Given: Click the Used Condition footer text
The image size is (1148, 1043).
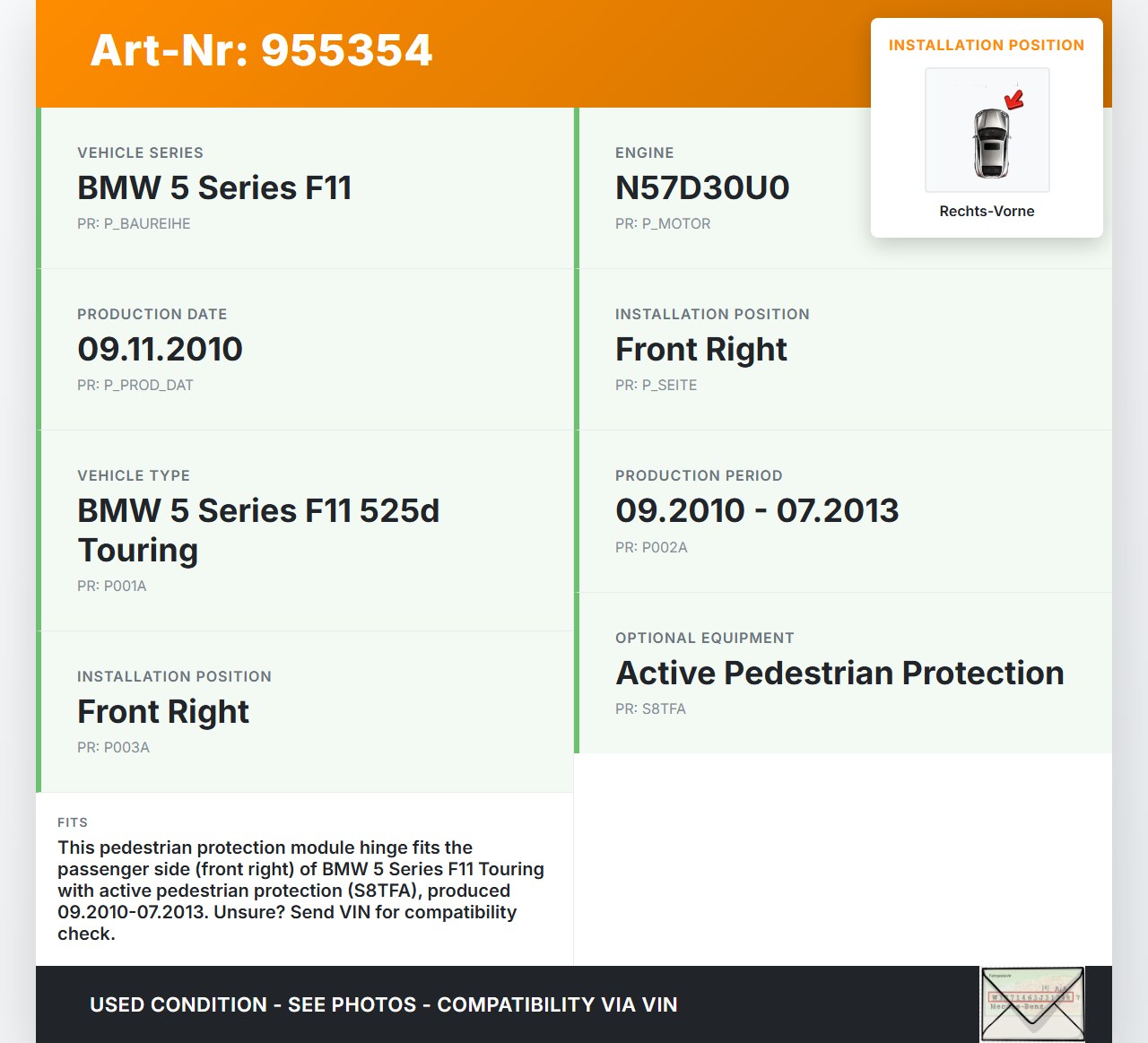Looking at the screenshot, I should (x=383, y=1004).
